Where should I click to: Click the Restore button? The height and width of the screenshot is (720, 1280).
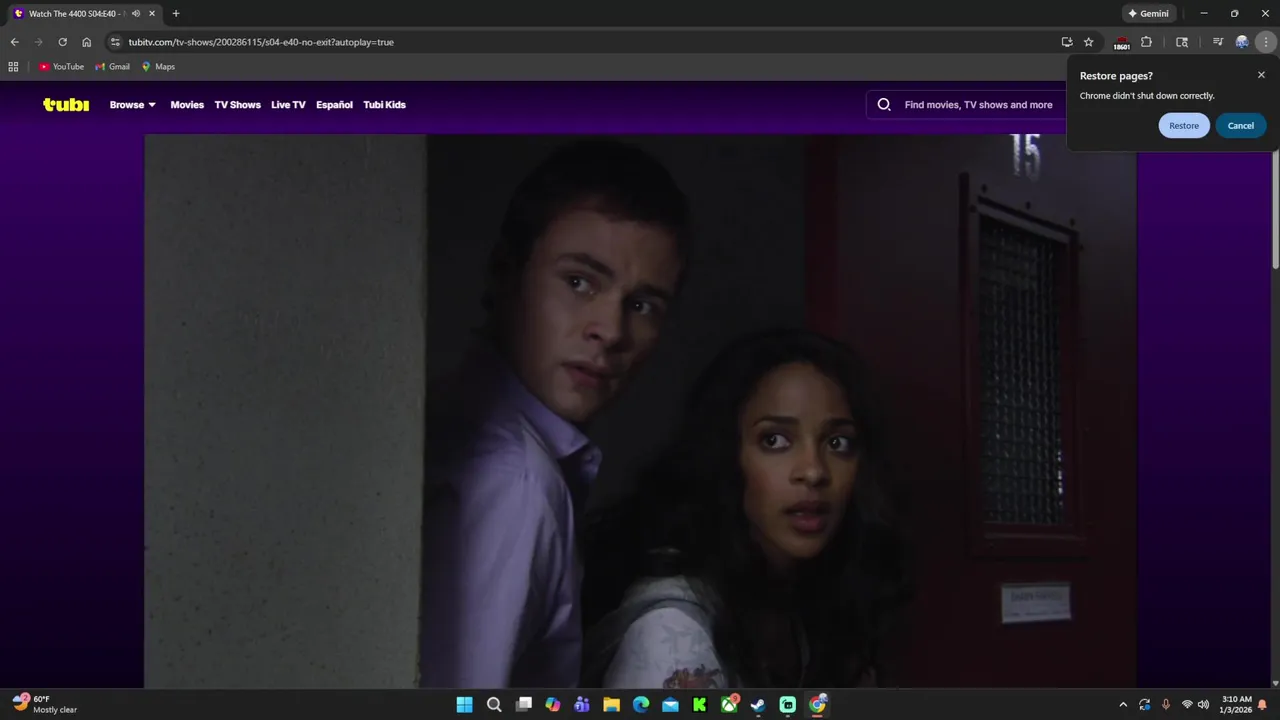pyautogui.click(x=1184, y=126)
